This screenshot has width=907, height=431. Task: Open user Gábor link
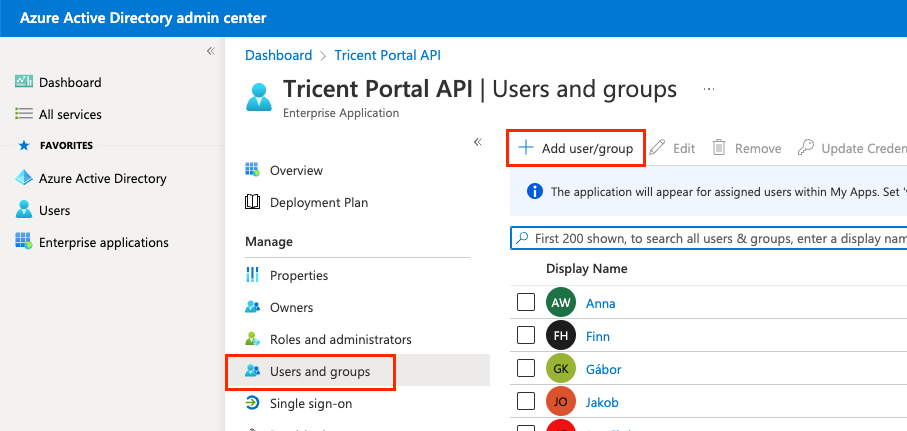click(603, 369)
